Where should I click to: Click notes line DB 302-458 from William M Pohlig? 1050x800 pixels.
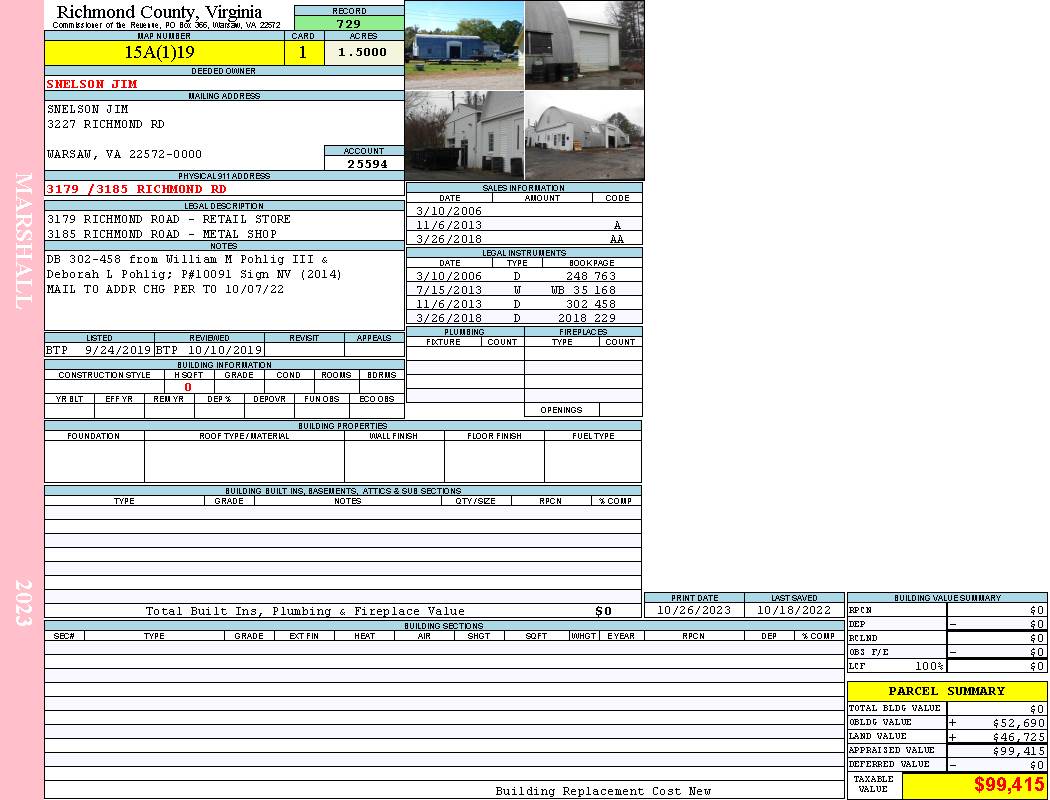tap(187, 260)
